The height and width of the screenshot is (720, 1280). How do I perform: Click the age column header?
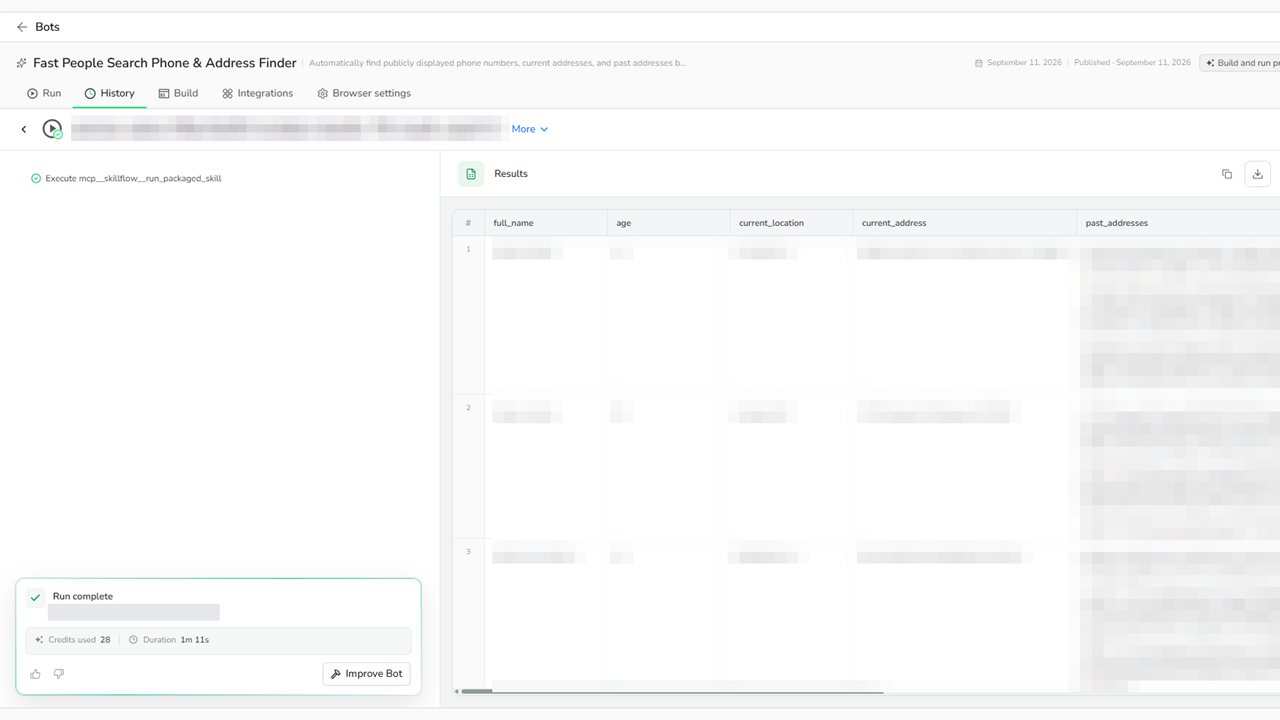click(669, 223)
